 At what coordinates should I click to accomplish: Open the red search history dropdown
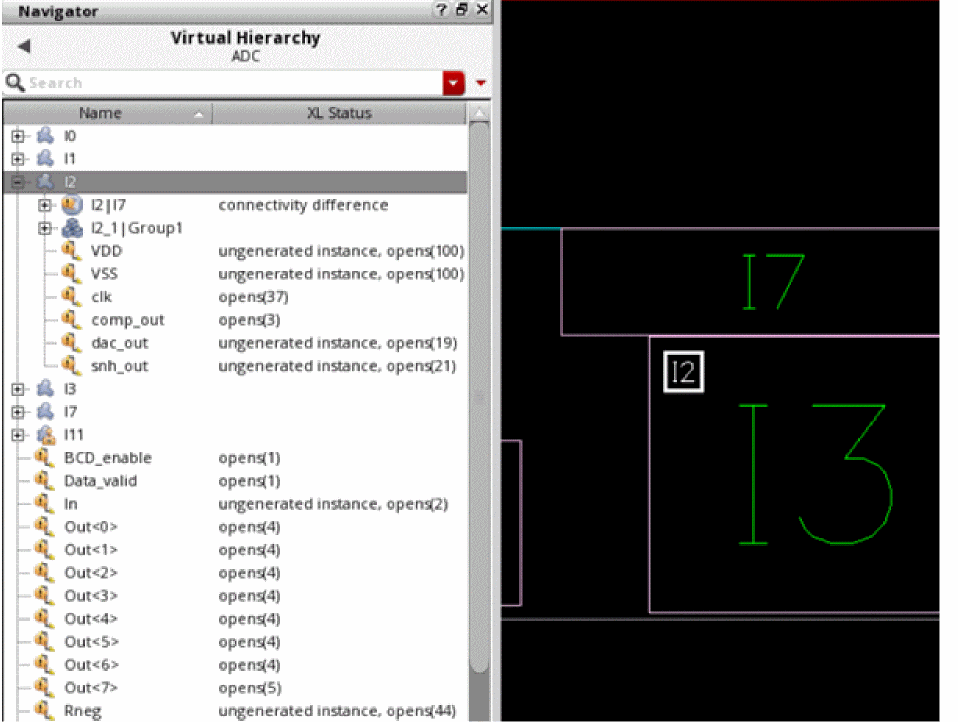[x=453, y=83]
